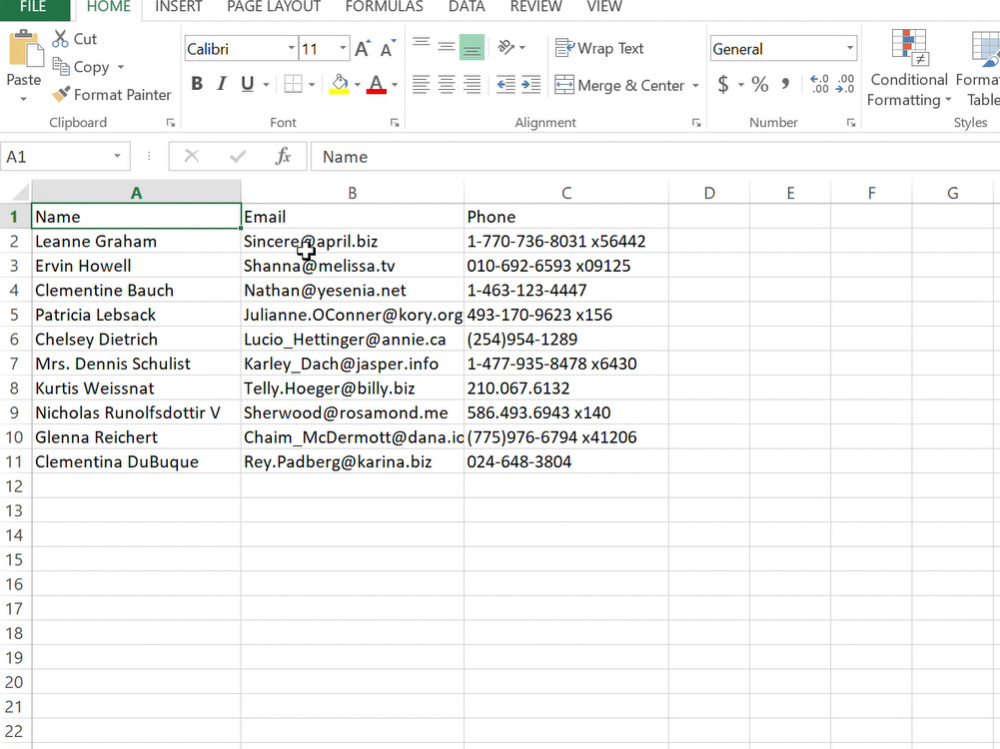Switch to the DATA tab

[x=467, y=7]
